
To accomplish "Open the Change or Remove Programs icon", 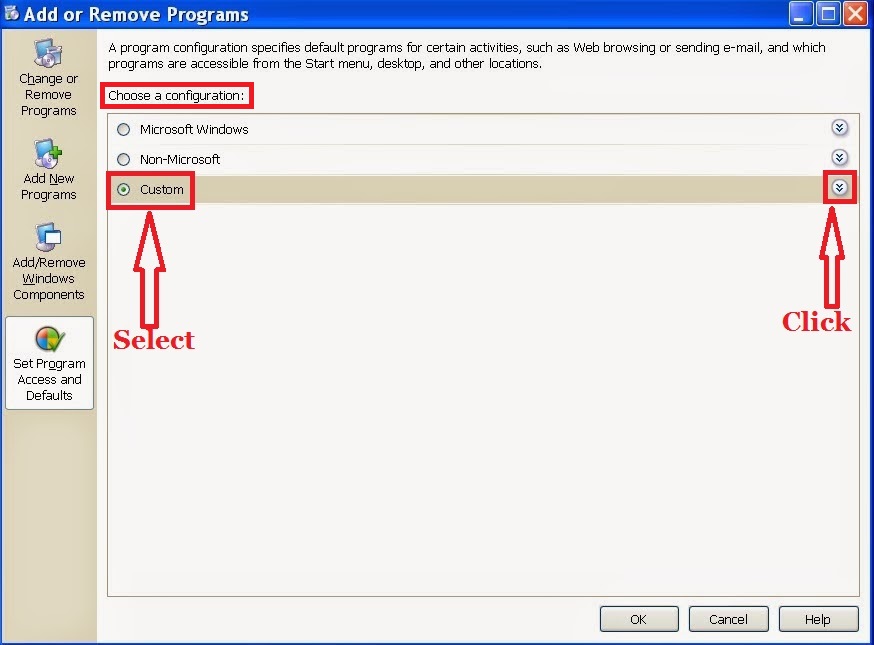I will coord(48,54).
